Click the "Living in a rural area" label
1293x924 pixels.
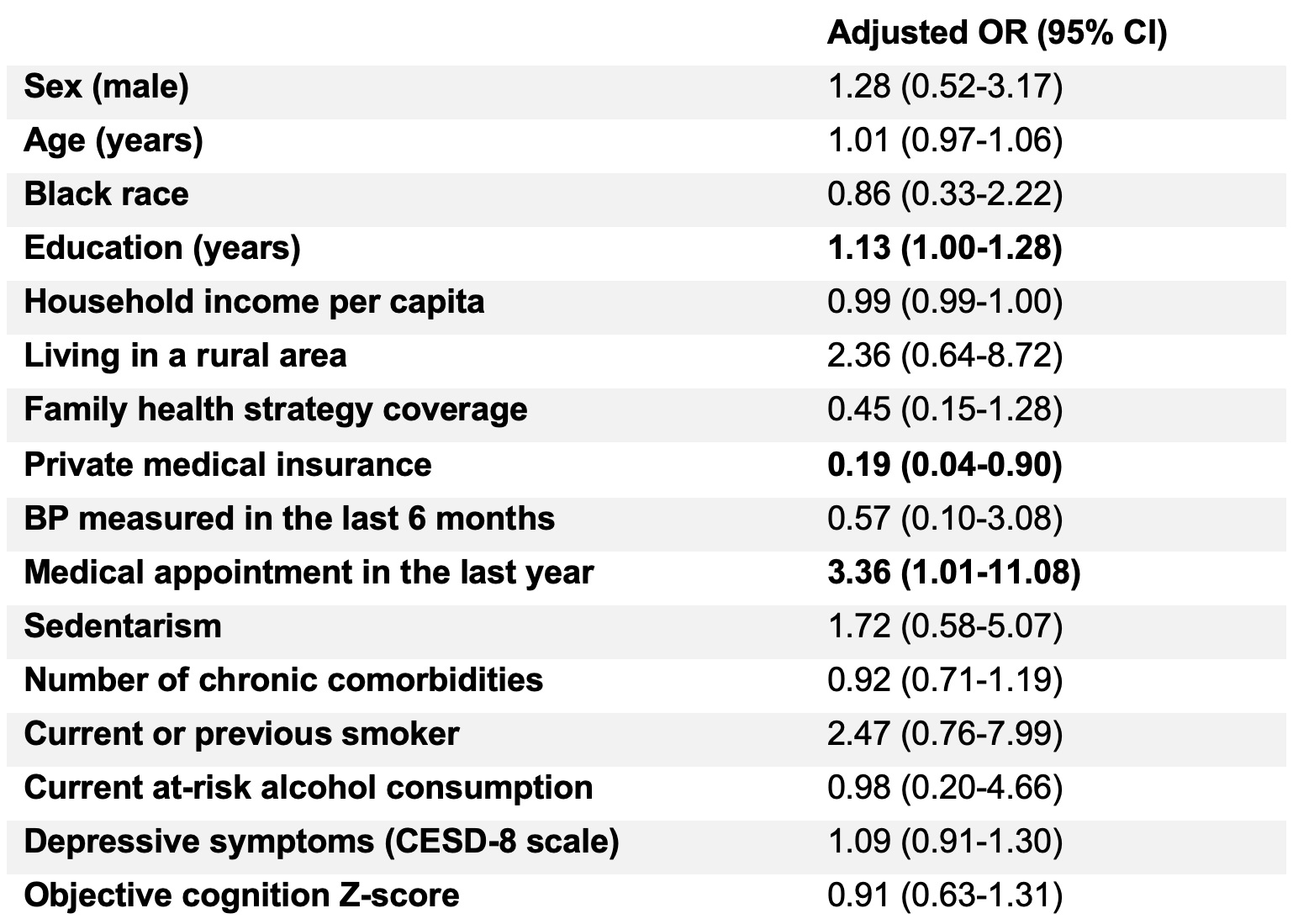coord(185,356)
